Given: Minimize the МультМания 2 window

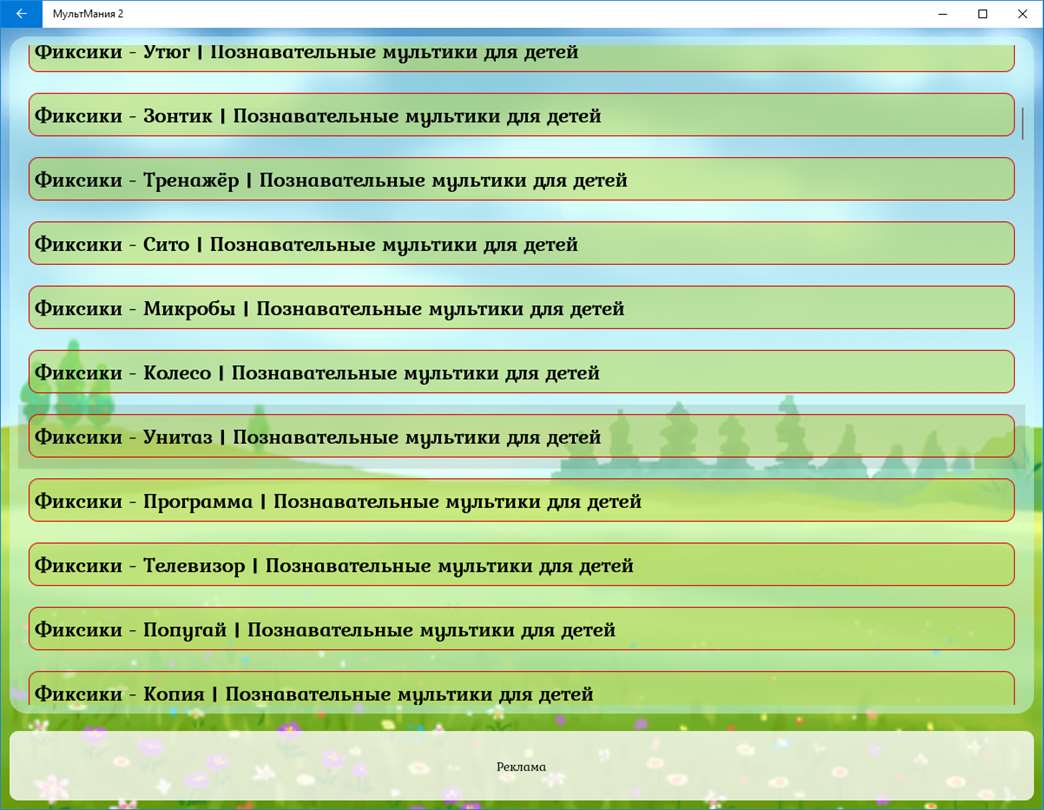Looking at the screenshot, I should pos(942,14).
